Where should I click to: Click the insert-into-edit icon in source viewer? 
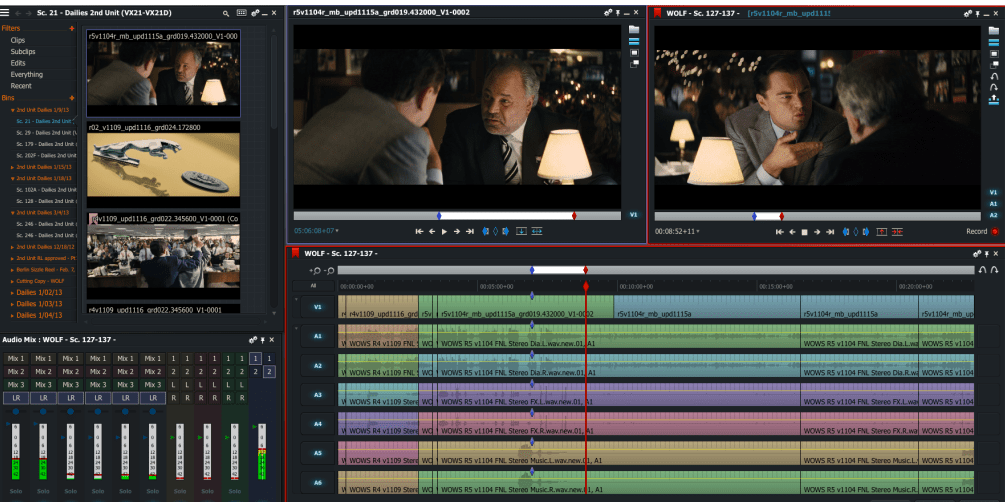(x=521, y=231)
